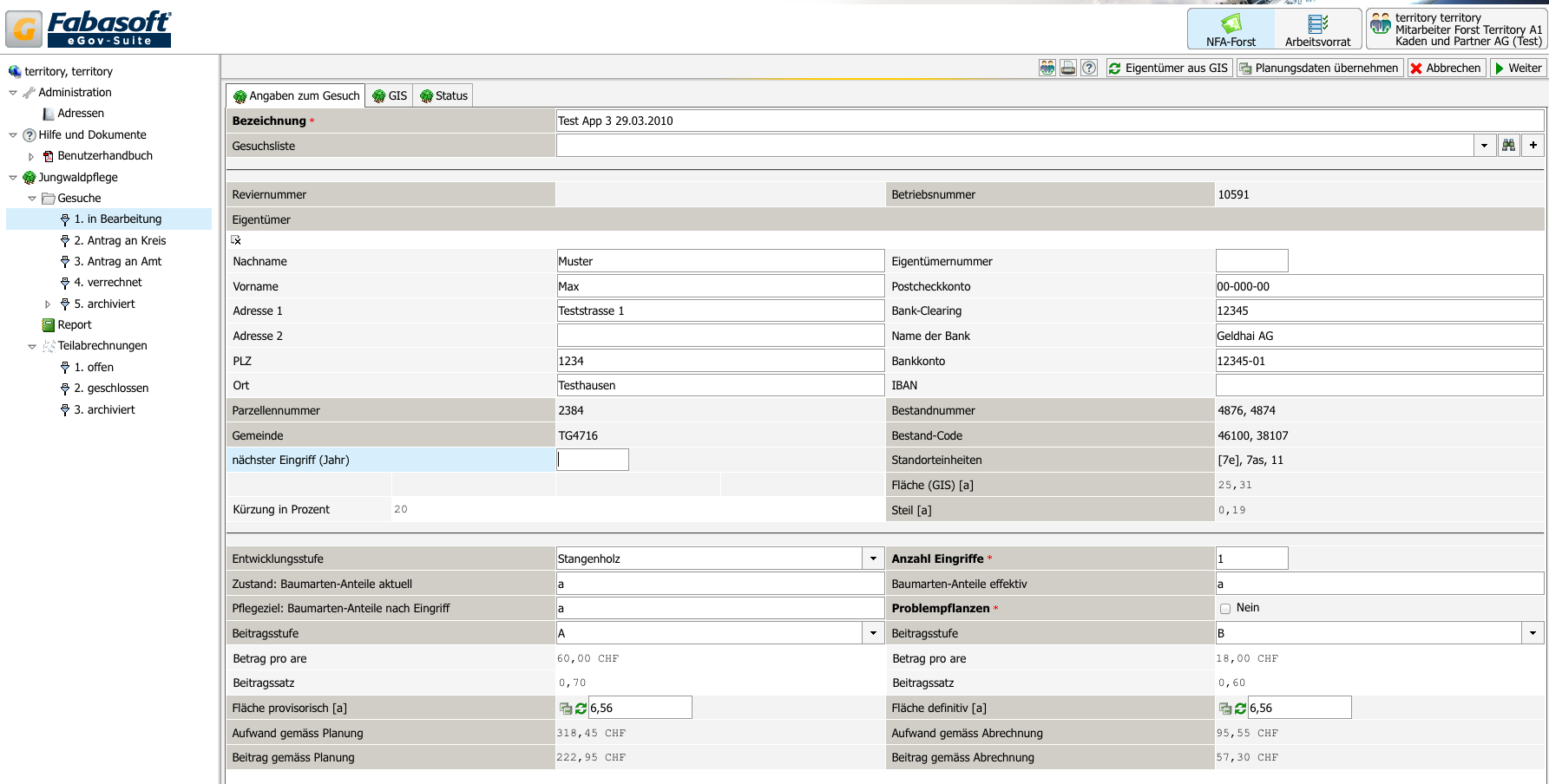Click the tree icon of Jungwaldpflege
1549x784 pixels.
click(x=30, y=178)
